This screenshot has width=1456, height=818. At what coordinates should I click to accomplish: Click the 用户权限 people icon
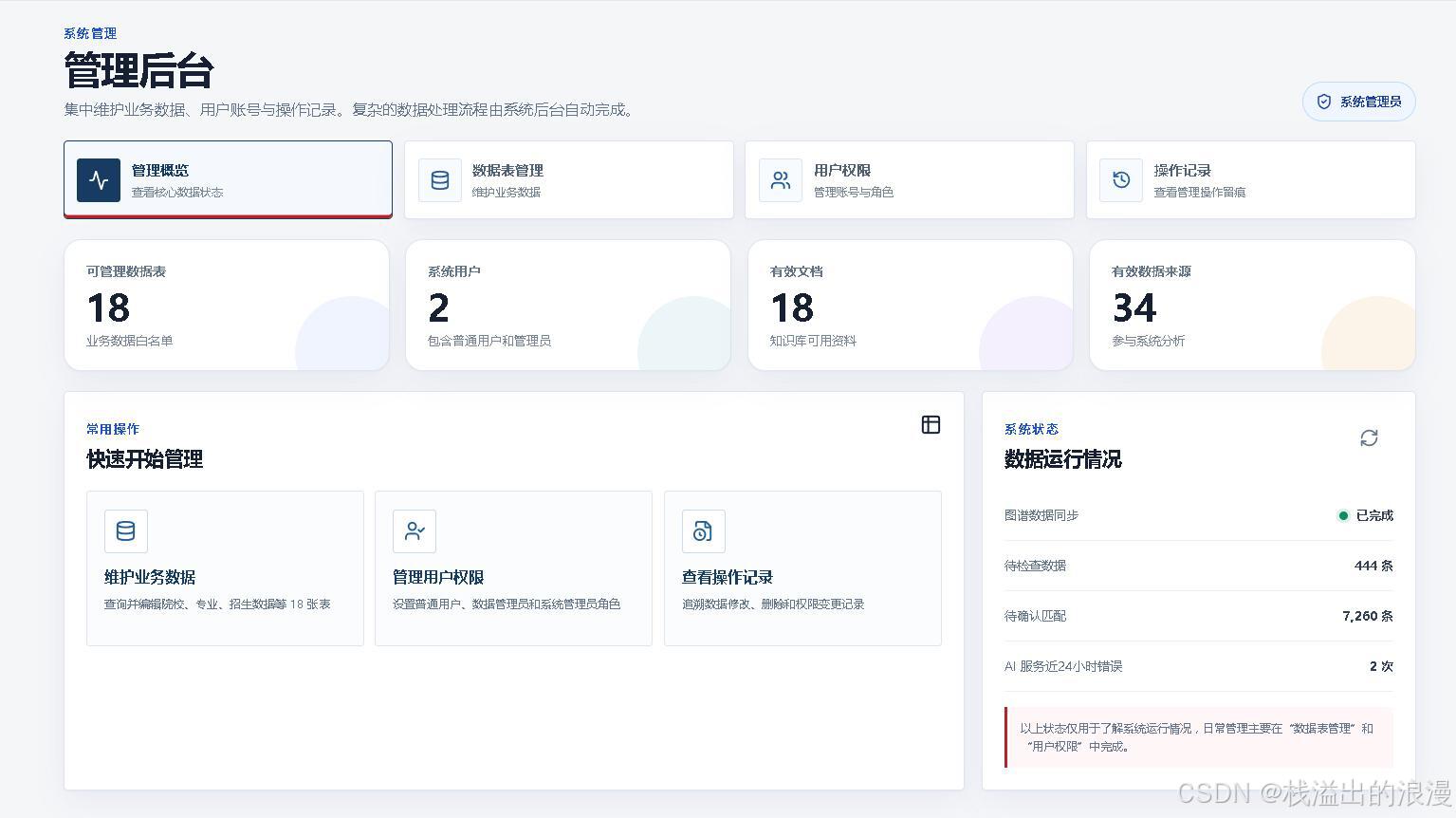pos(781,180)
